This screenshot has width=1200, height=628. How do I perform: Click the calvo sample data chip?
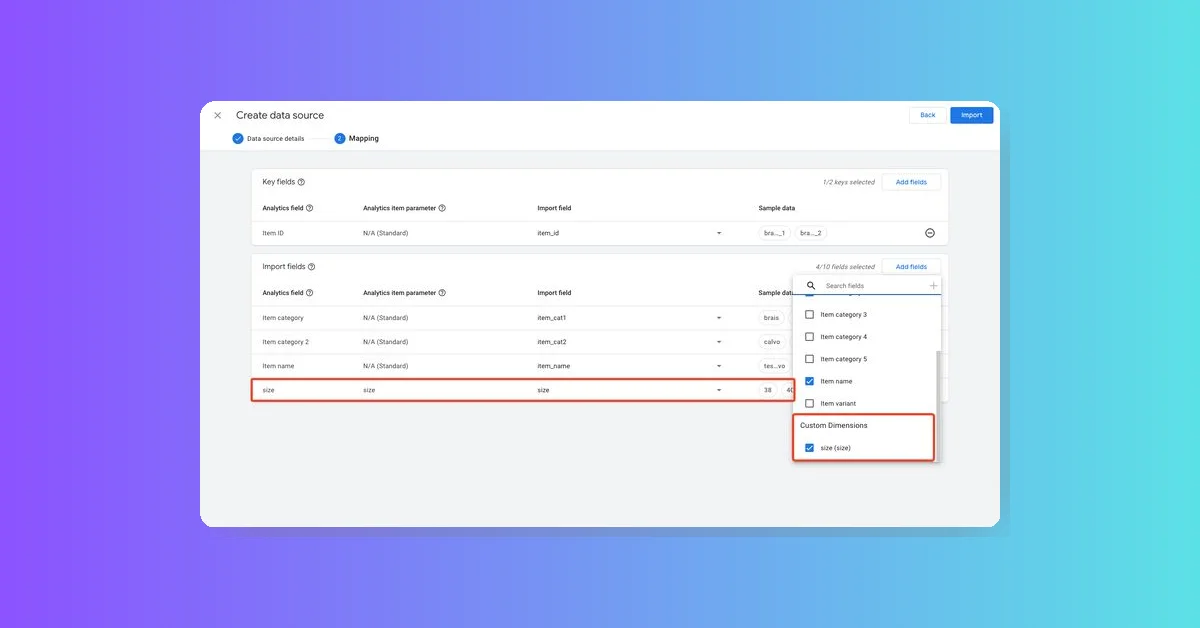[x=771, y=342]
